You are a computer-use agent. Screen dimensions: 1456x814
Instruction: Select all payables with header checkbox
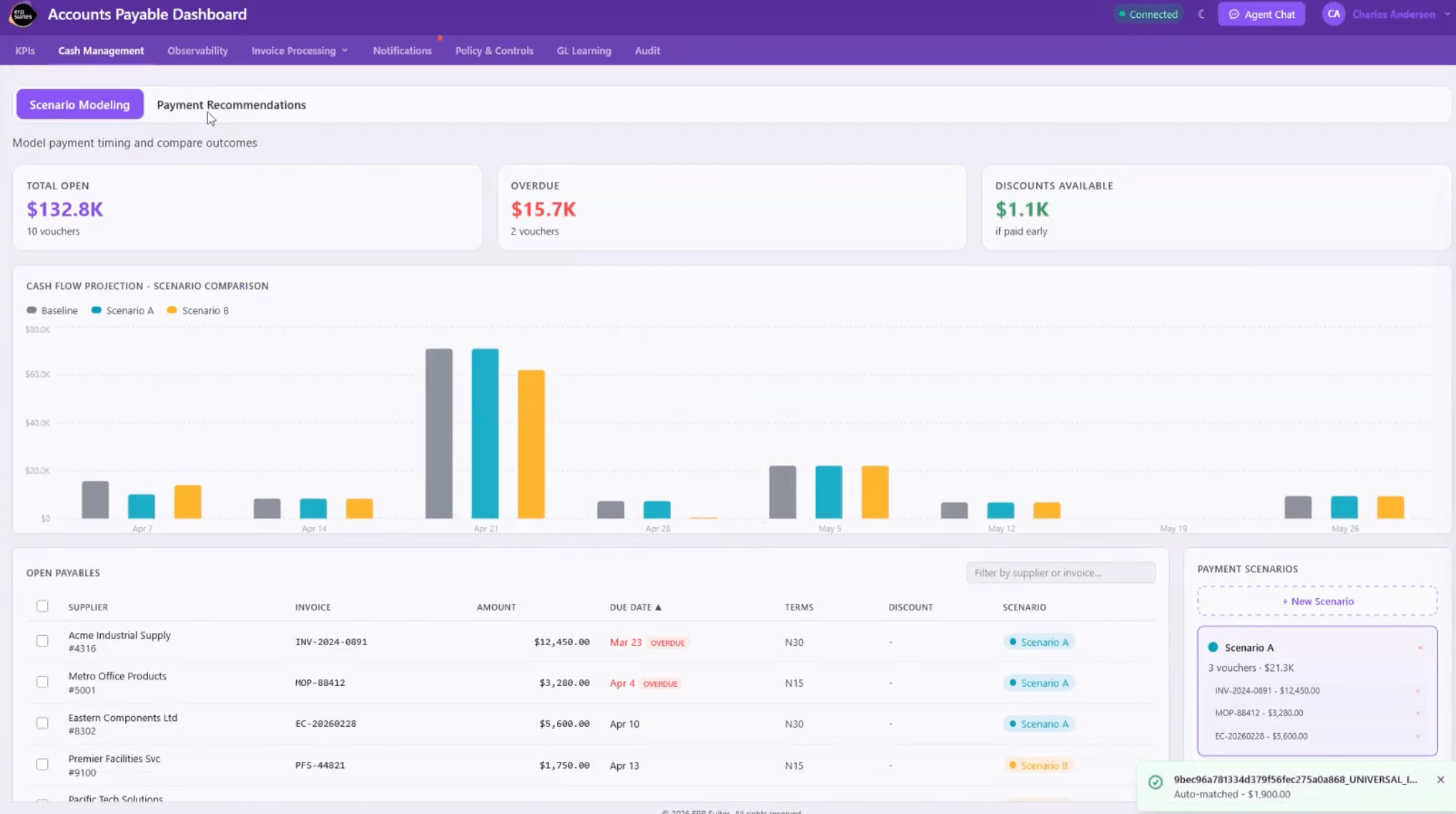tap(42, 607)
